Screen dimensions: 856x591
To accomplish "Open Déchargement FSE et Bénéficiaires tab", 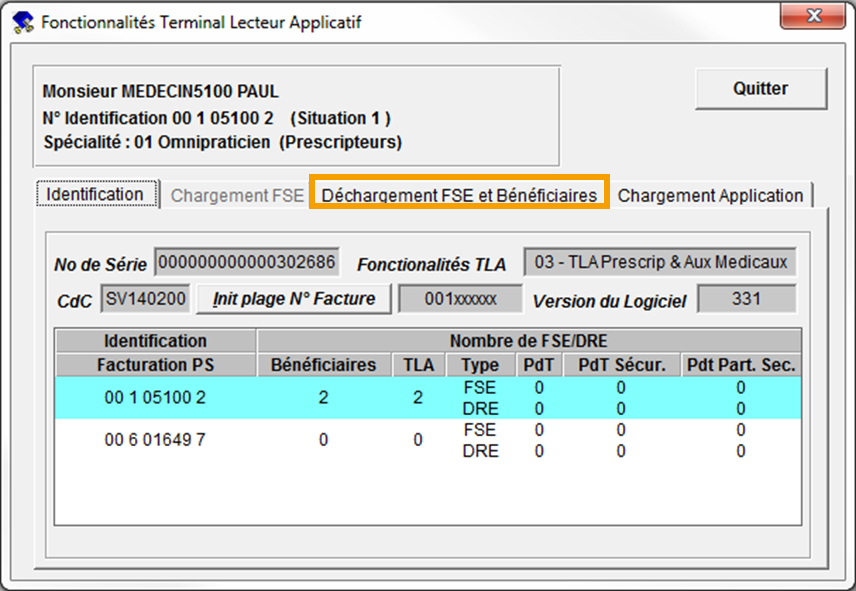I will pos(459,195).
